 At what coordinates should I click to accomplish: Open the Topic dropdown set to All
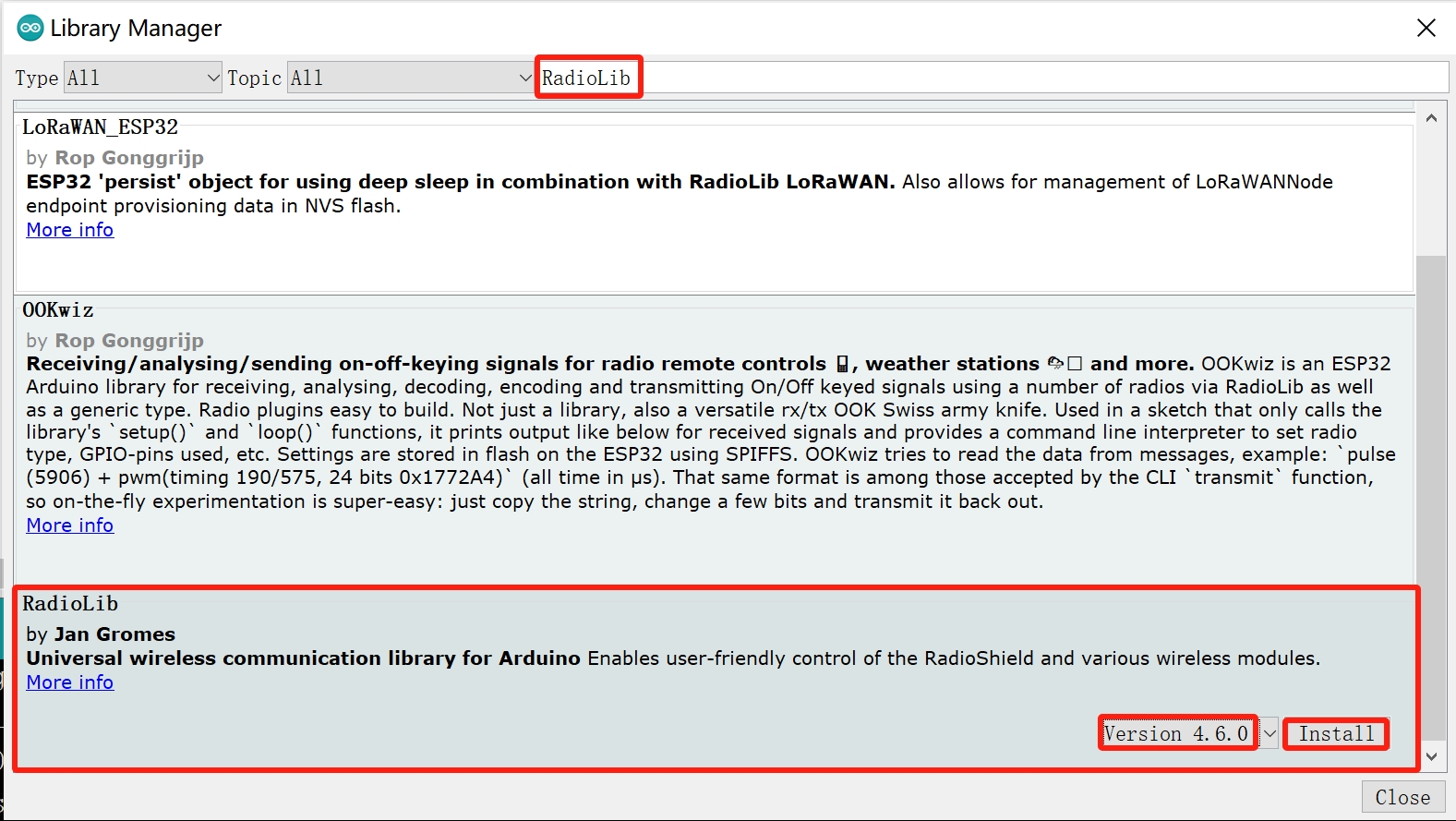411,78
